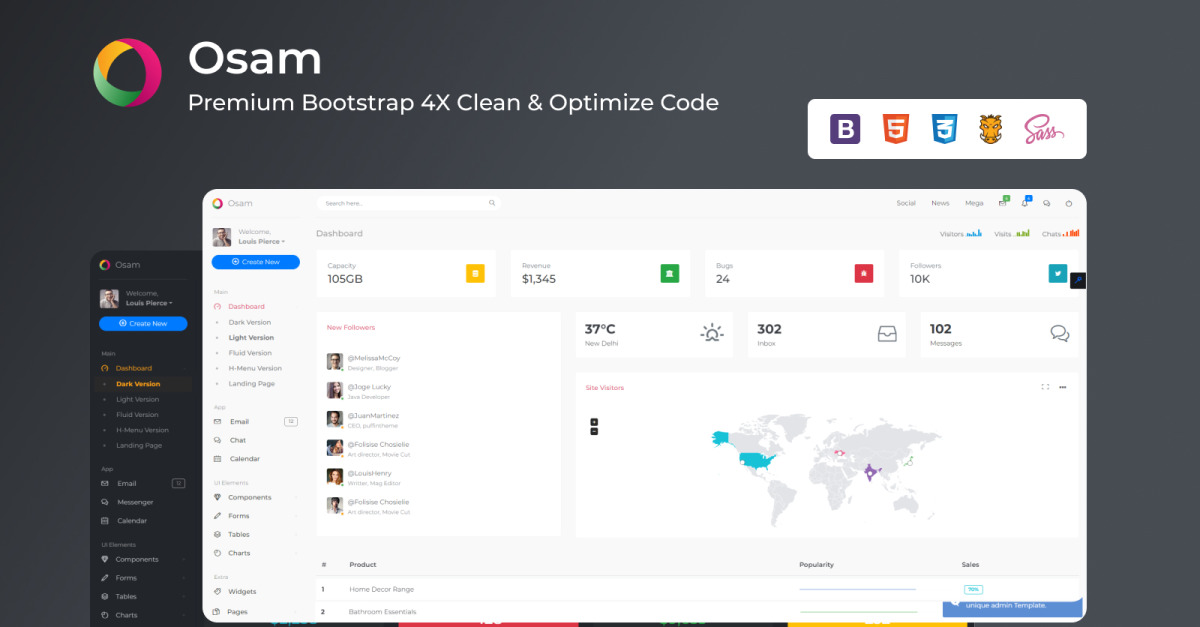Open @MelissaMcCoy follower profile link

click(373, 358)
